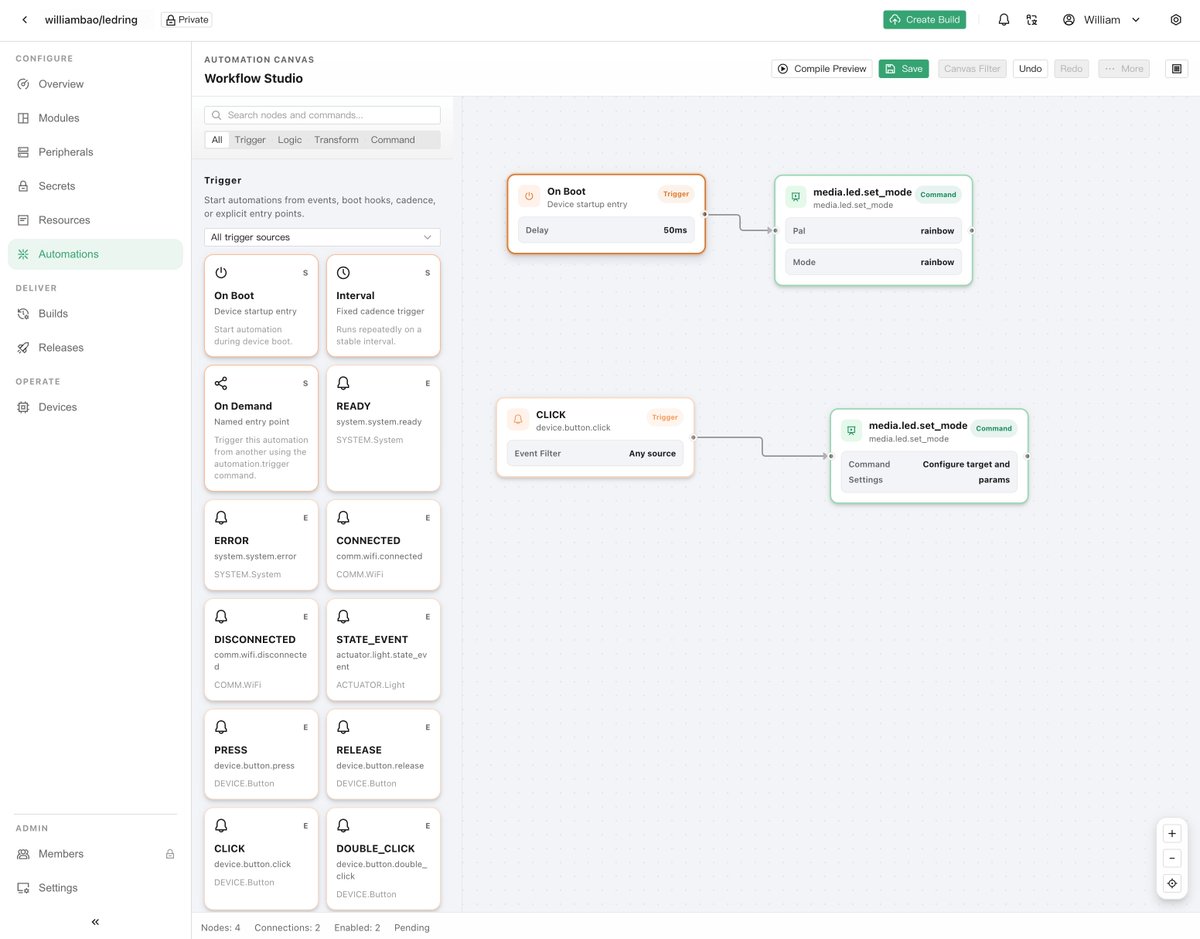Screen dimensions: 1200x939
Task: Select the All filter tab
Action: (217, 140)
